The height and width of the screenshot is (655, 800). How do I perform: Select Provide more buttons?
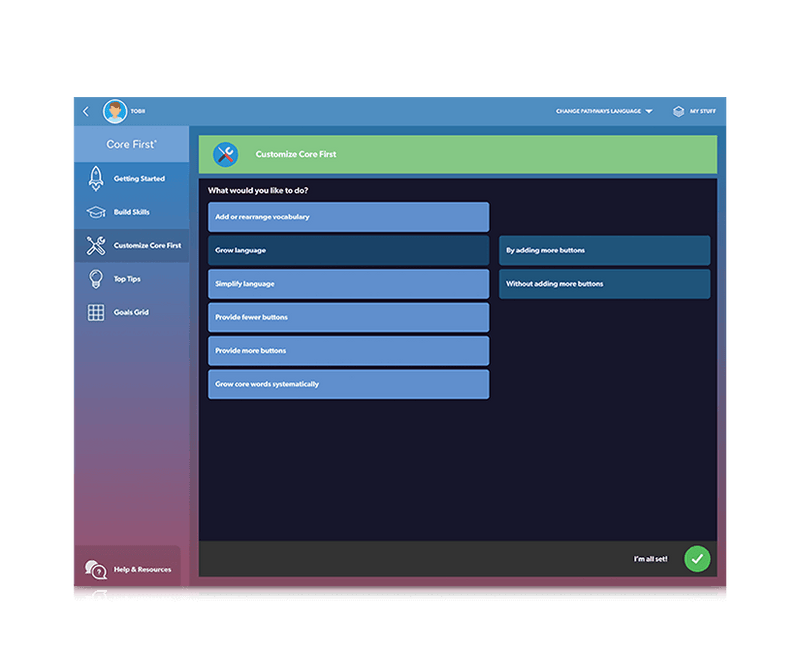pyautogui.click(x=348, y=350)
